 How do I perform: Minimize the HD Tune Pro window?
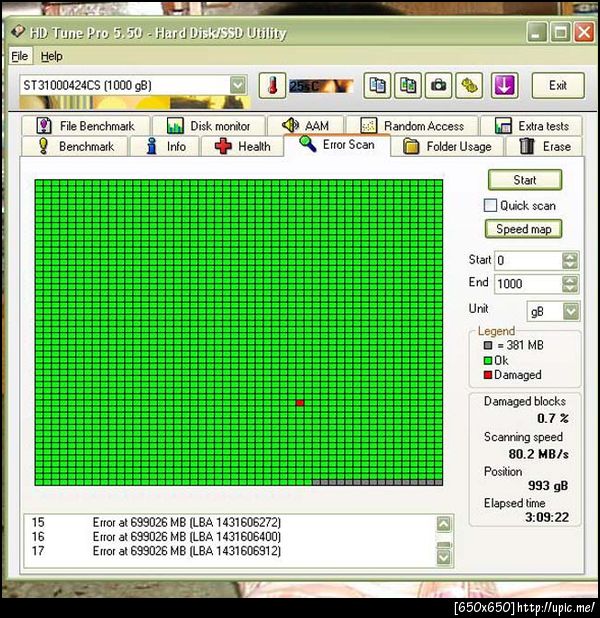pyautogui.click(x=537, y=32)
